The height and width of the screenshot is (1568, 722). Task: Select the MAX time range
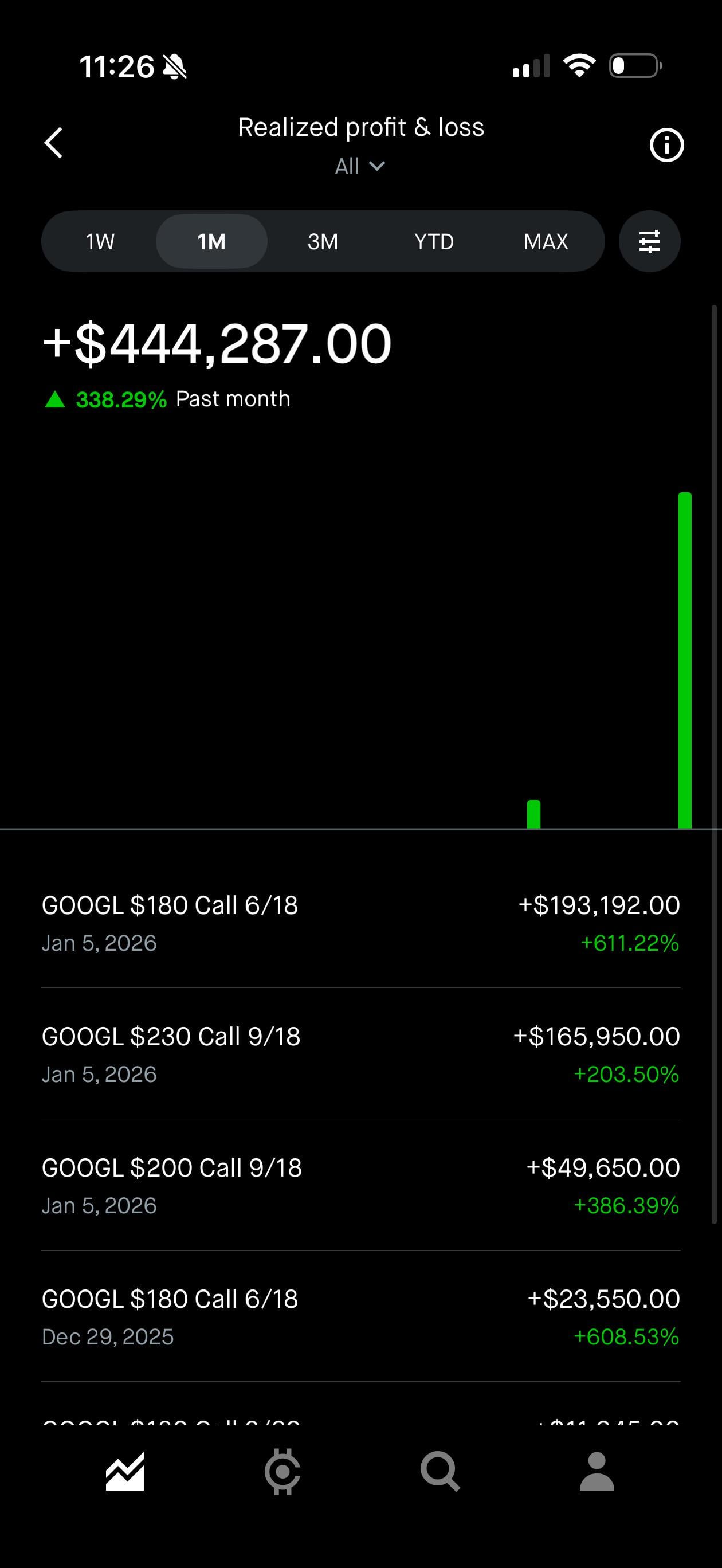[546, 242]
